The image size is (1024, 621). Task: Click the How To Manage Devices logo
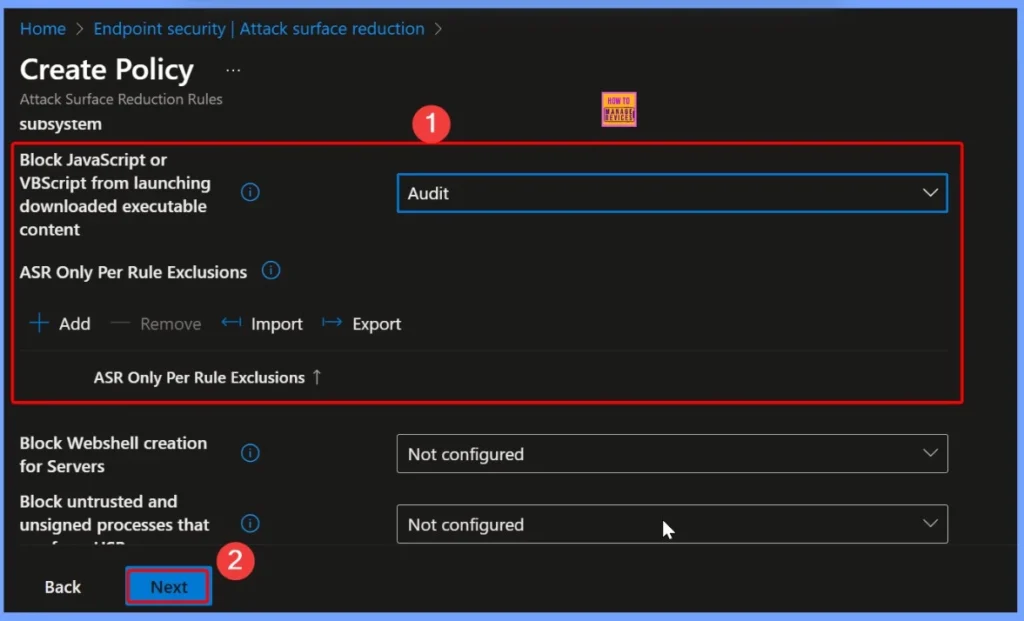point(619,110)
